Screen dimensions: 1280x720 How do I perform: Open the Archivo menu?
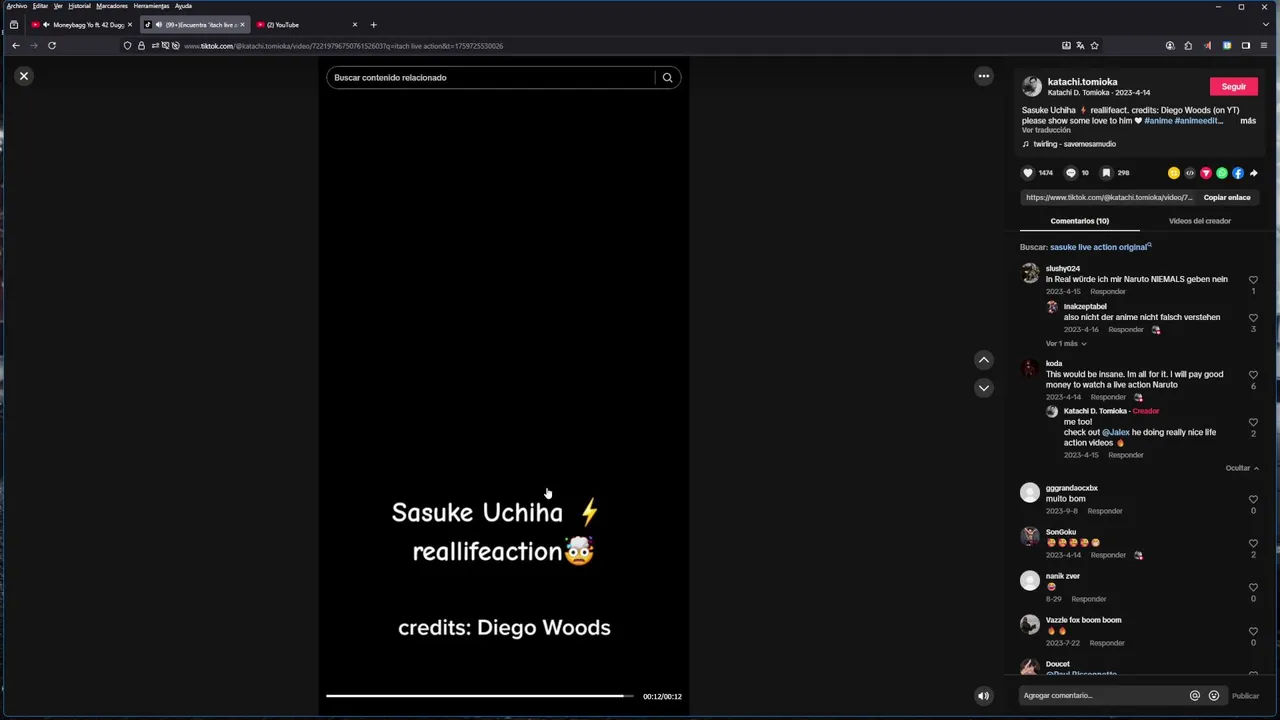pyautogui.click(x=17, y=6)
